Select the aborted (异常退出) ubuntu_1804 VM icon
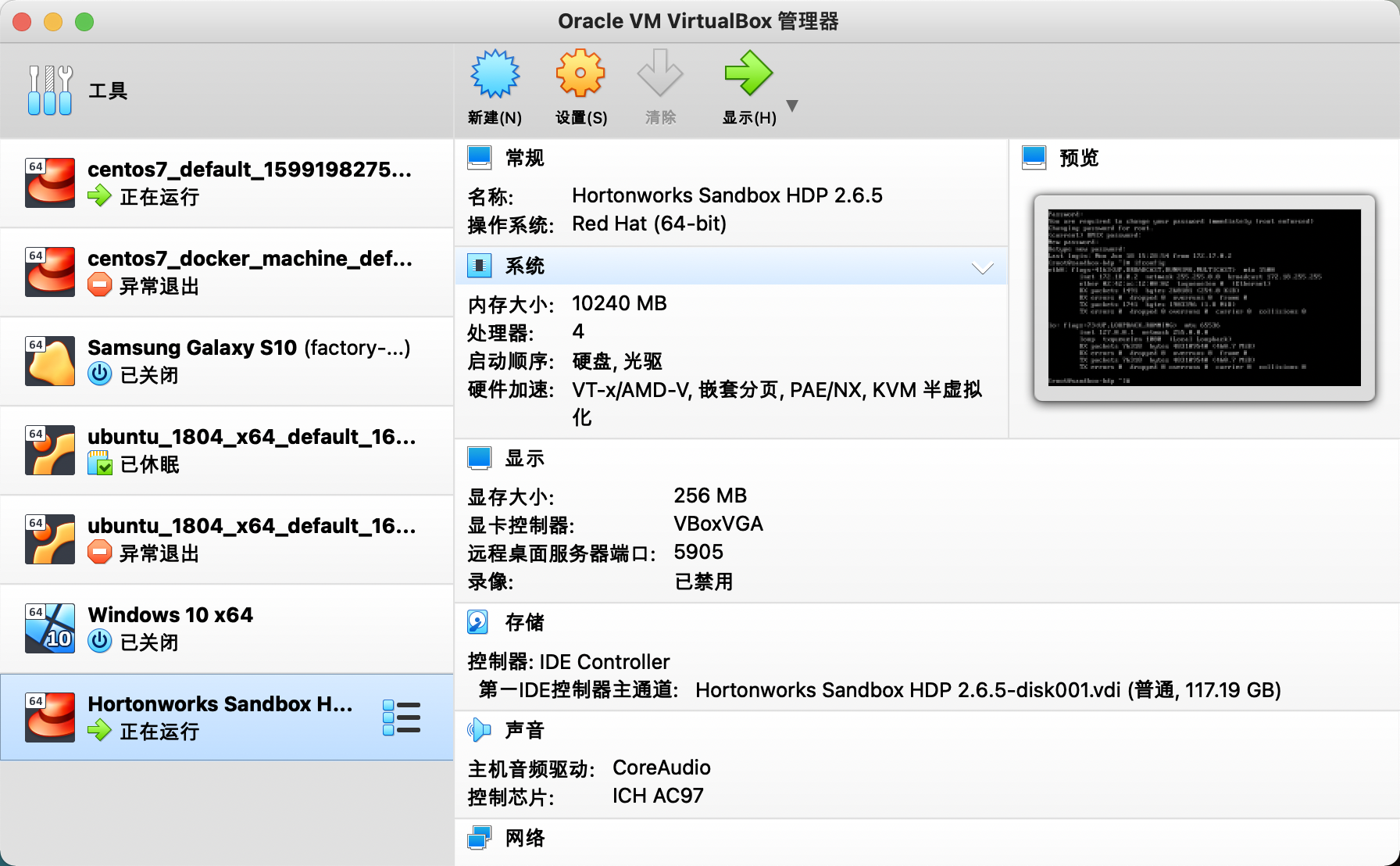1400x866 pixels. tap(50, 539)
